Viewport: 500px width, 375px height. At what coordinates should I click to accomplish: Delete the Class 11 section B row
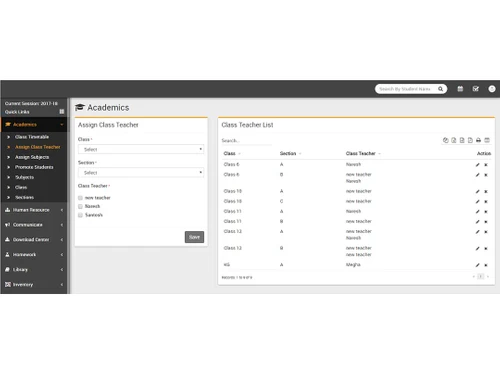(486, 221)
